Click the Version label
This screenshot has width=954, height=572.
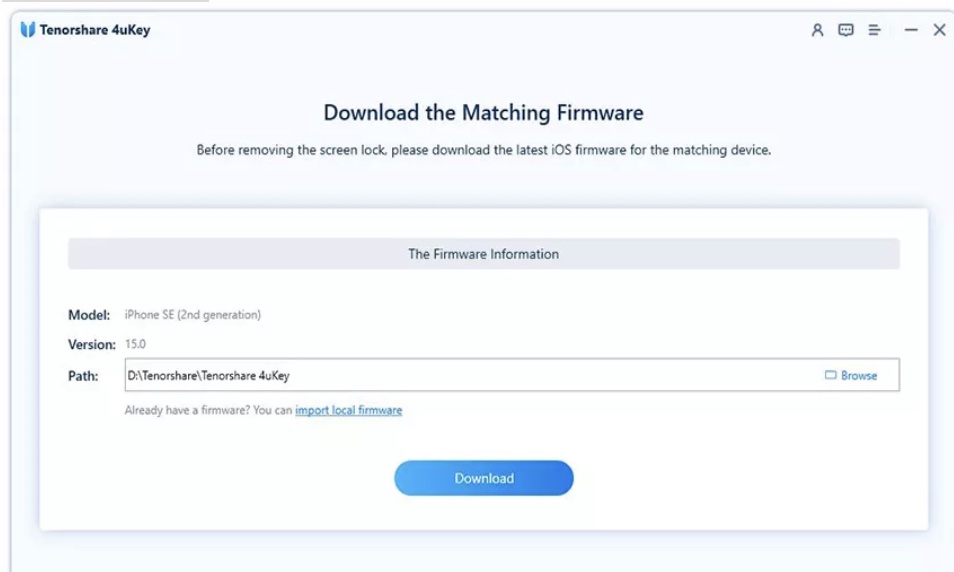tap(92, 344)
